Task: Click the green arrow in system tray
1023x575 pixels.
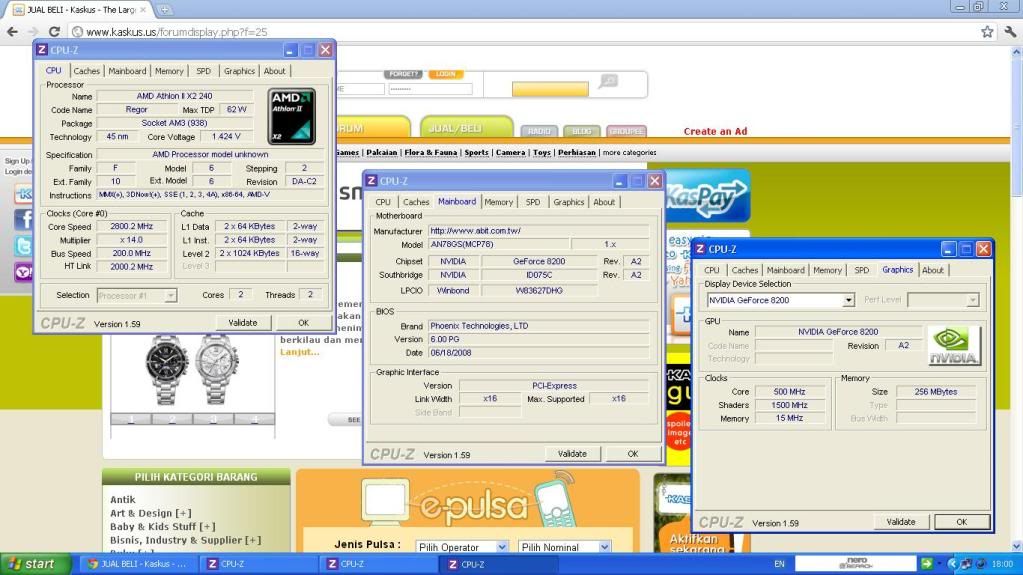Action: click(926, 563)
